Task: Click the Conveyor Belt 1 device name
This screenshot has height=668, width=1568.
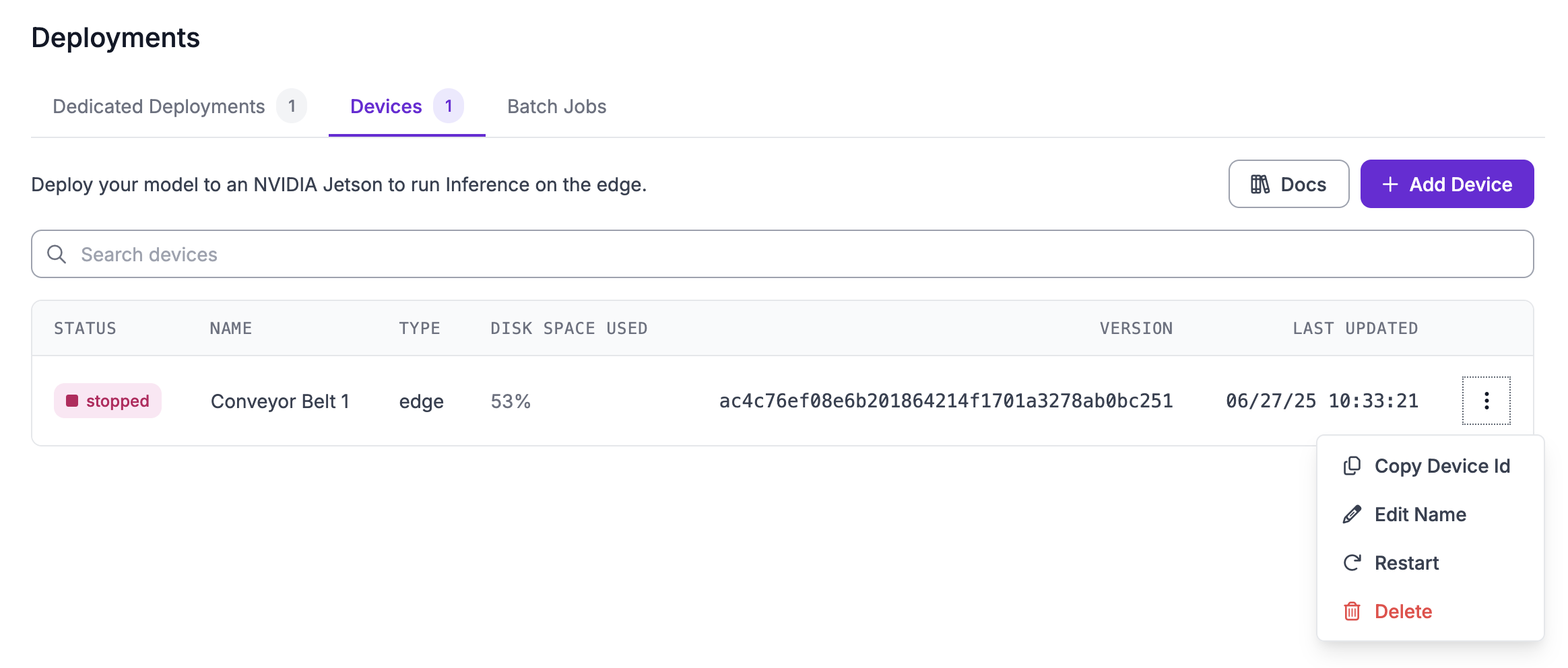Action: point(280,401)
